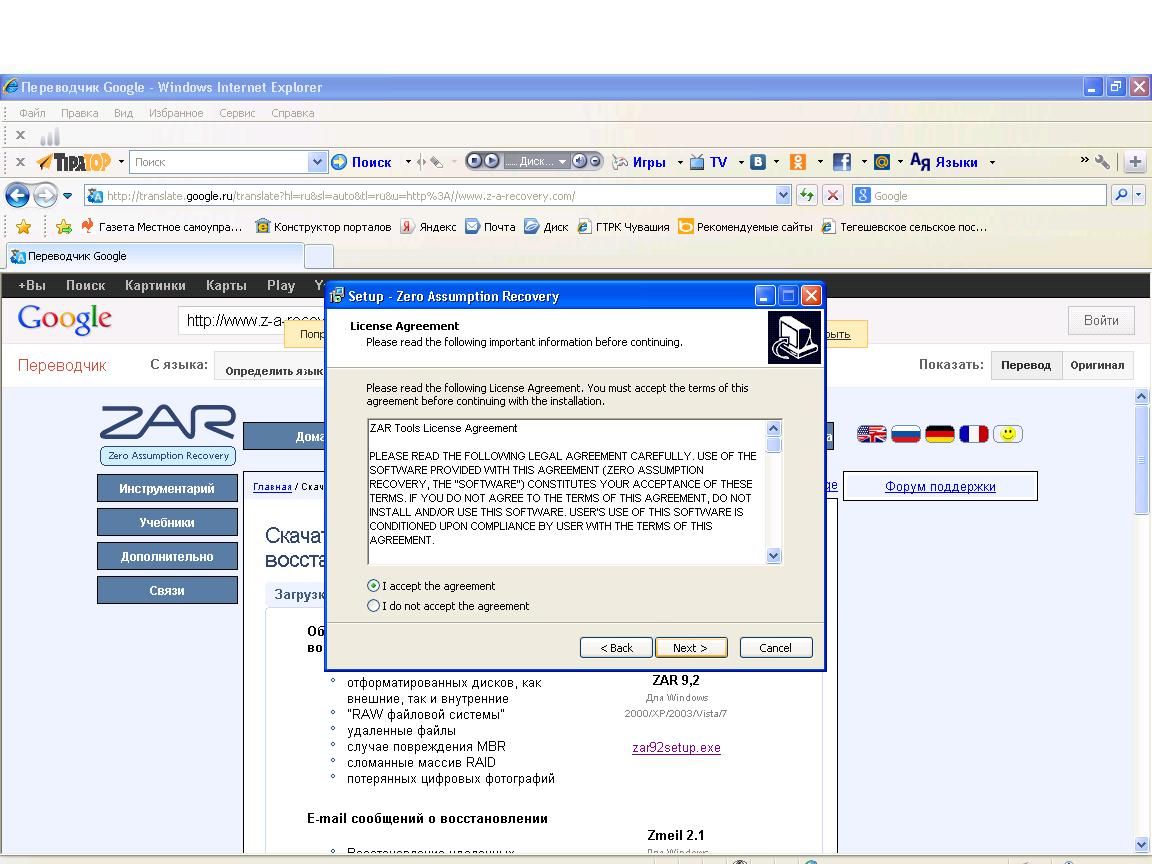Click the blue Поиск search icon

[x=339, y=162]
